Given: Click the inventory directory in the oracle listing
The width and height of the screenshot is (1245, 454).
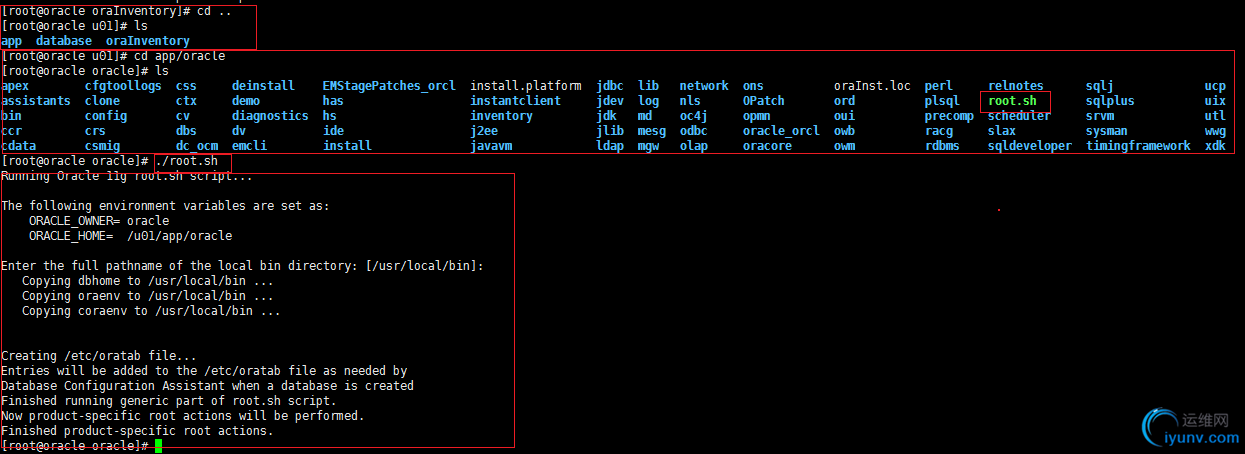Looking at the screenshot, I should 501,116.
